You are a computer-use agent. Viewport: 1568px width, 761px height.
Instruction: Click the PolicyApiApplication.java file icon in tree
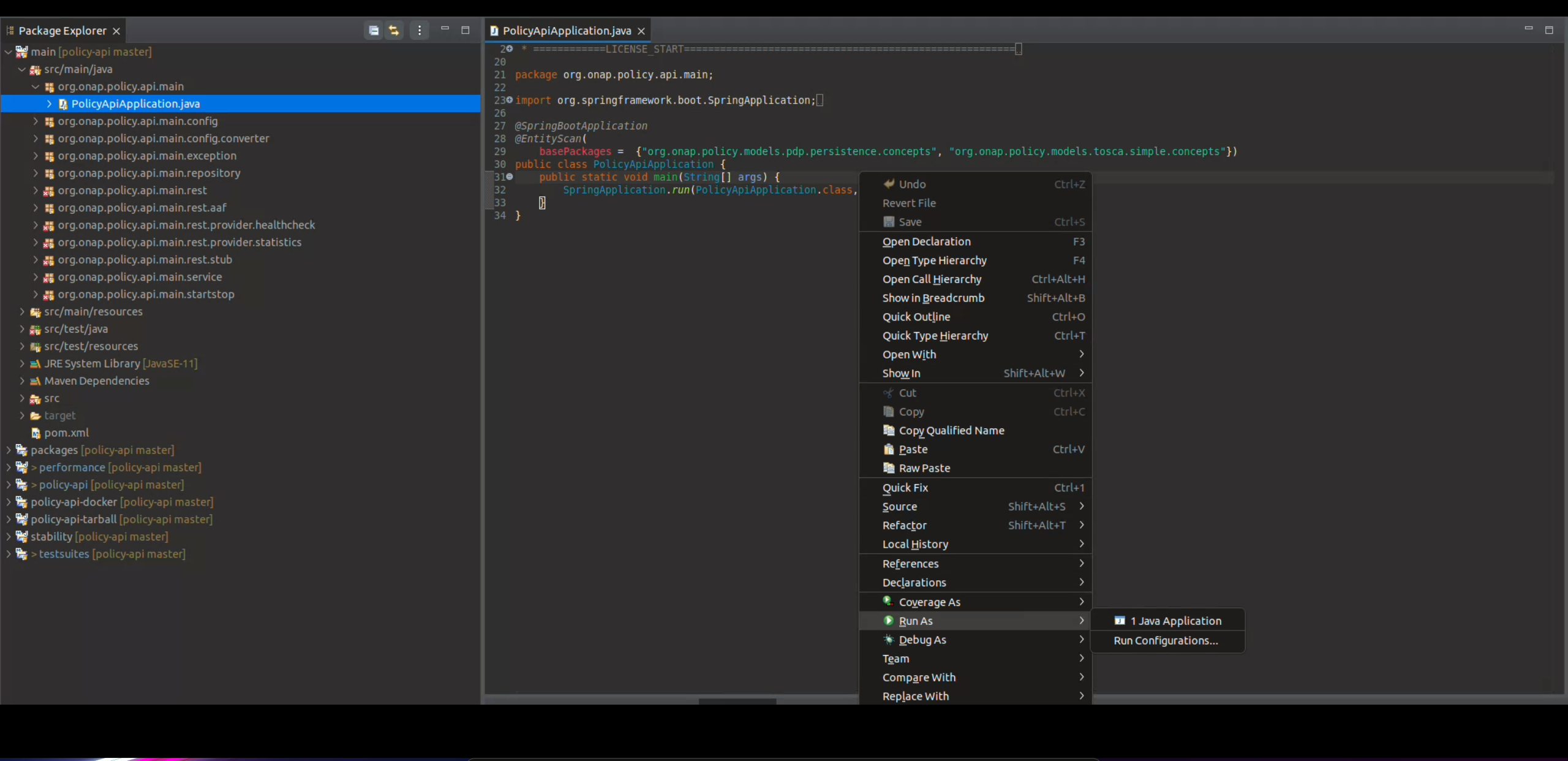pyautogui.click(x=62, y=104)
